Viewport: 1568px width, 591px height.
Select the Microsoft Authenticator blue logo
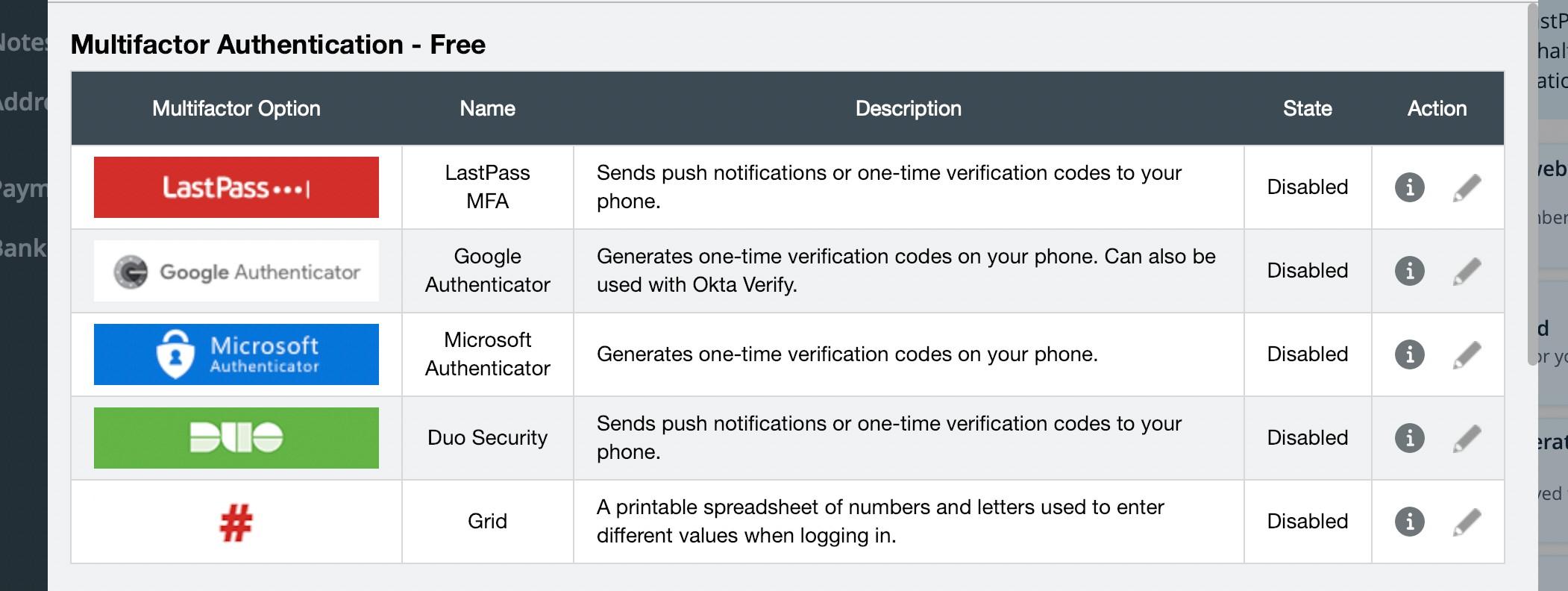click(x=236, y=354)
